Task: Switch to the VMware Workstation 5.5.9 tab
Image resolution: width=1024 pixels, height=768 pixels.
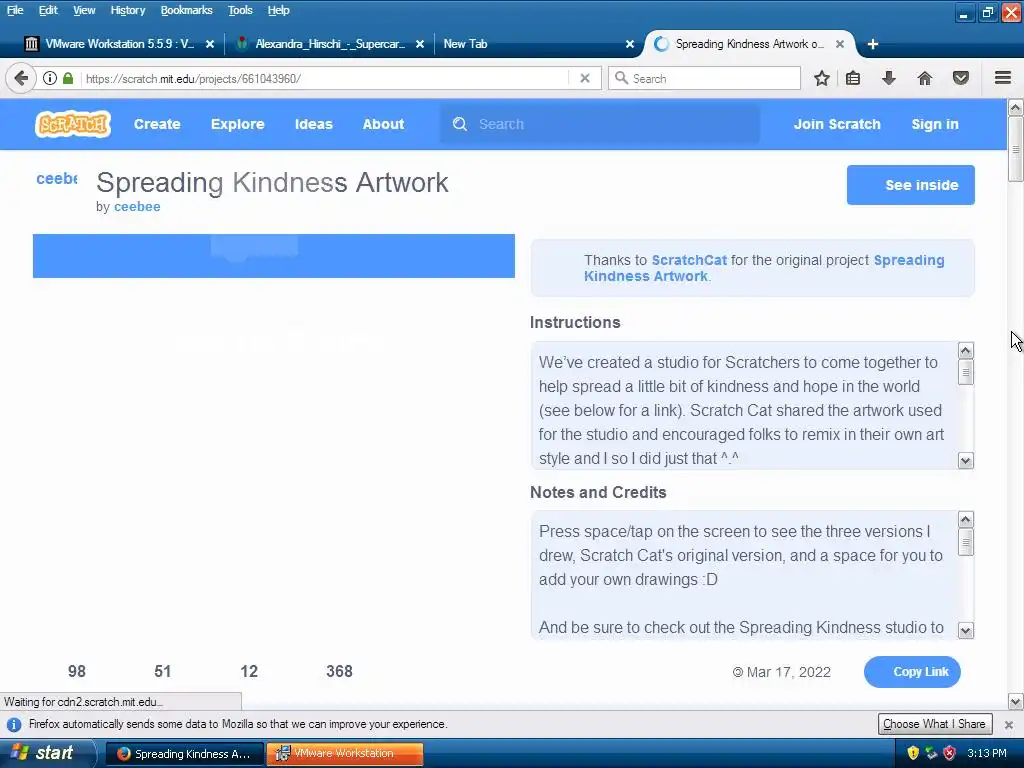Action: coord(118,44)
